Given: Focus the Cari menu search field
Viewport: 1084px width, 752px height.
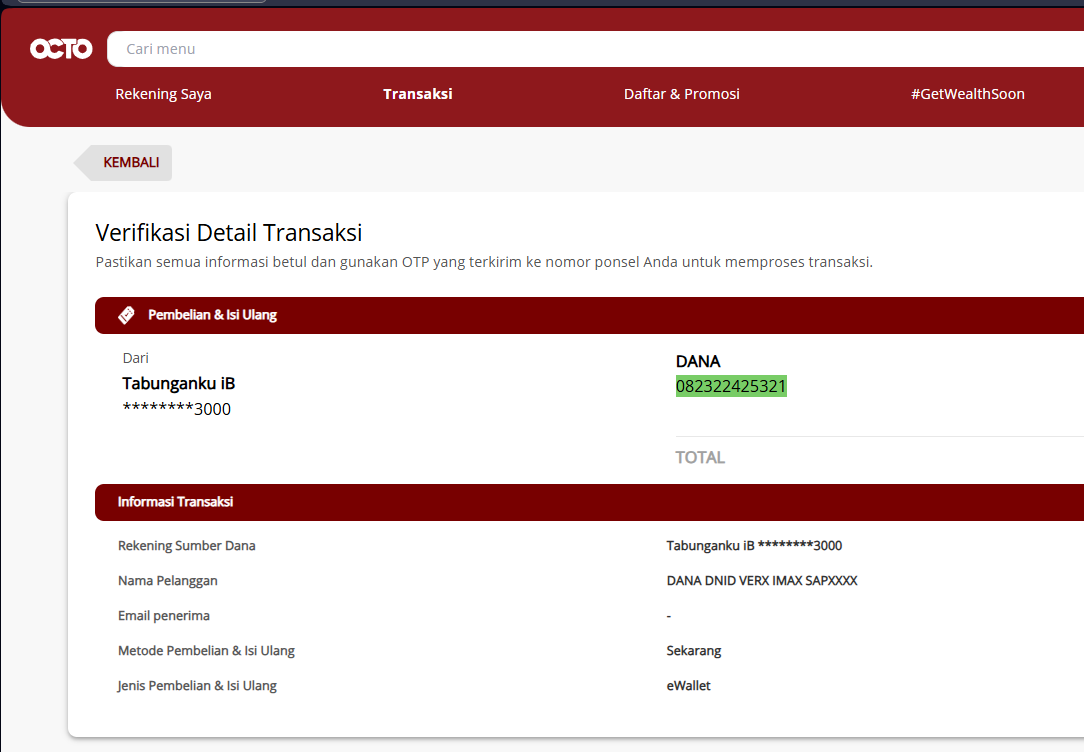Looking at the screenshot, I should click(595, 49).
